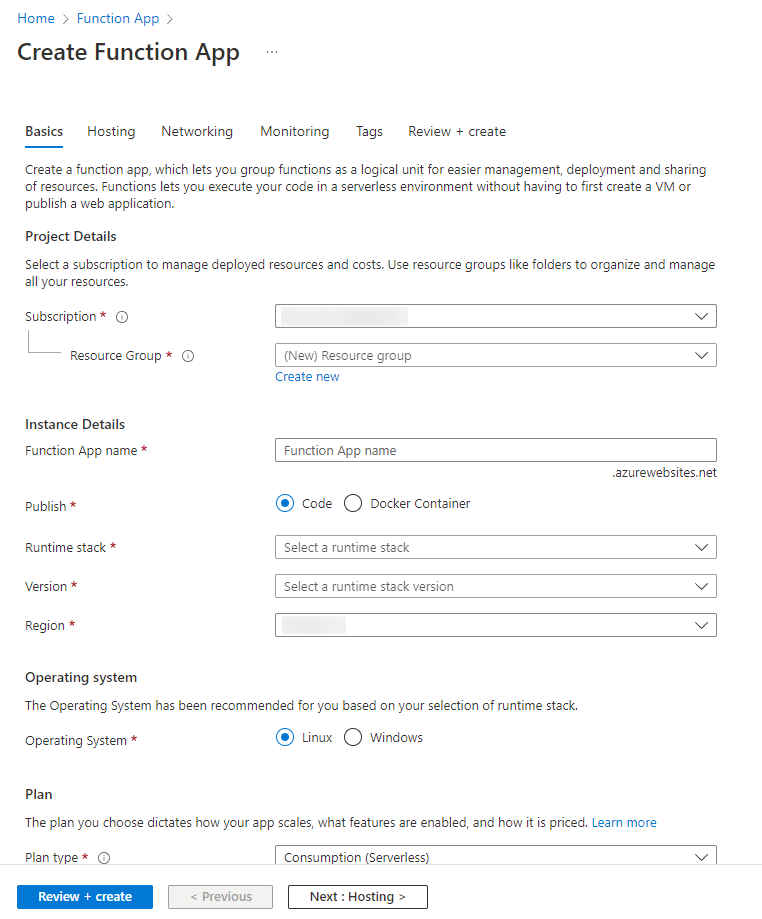Expand the Region dropdown

[495, 625]
